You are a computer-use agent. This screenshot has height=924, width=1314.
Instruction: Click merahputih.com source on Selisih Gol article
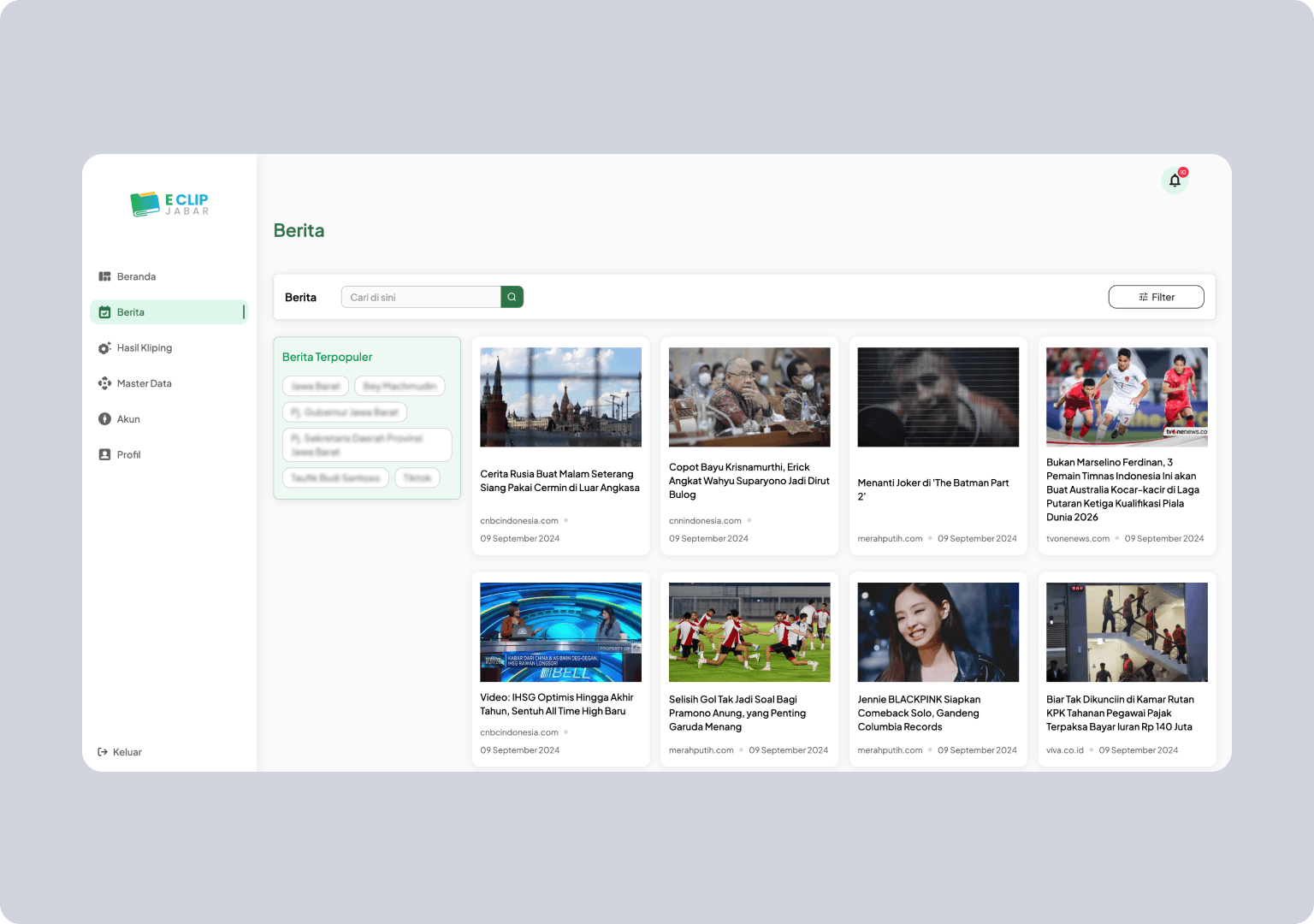(701, 750)
